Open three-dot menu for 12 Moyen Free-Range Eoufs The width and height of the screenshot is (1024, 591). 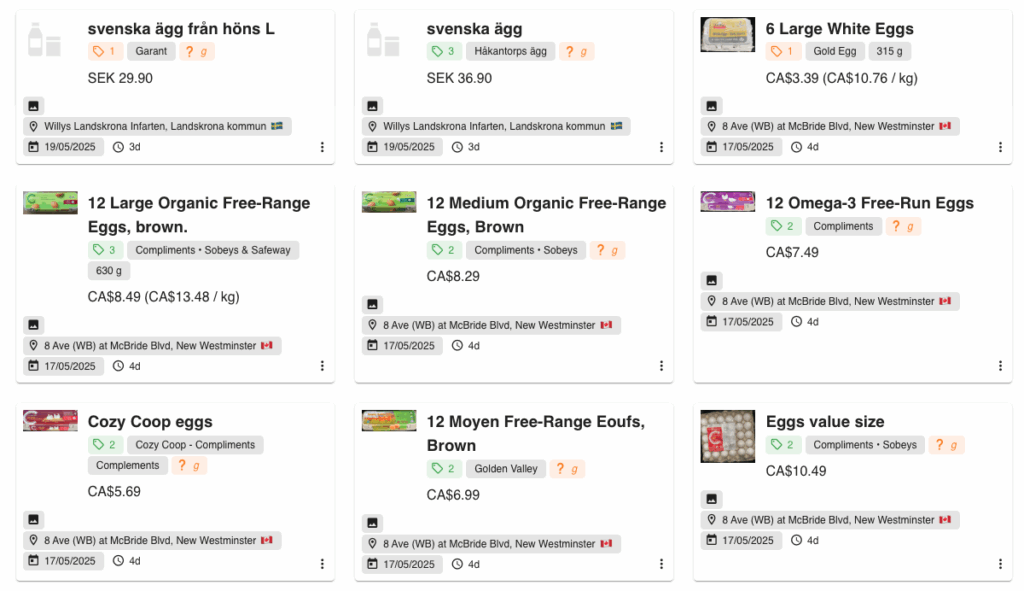click(661, 564)
